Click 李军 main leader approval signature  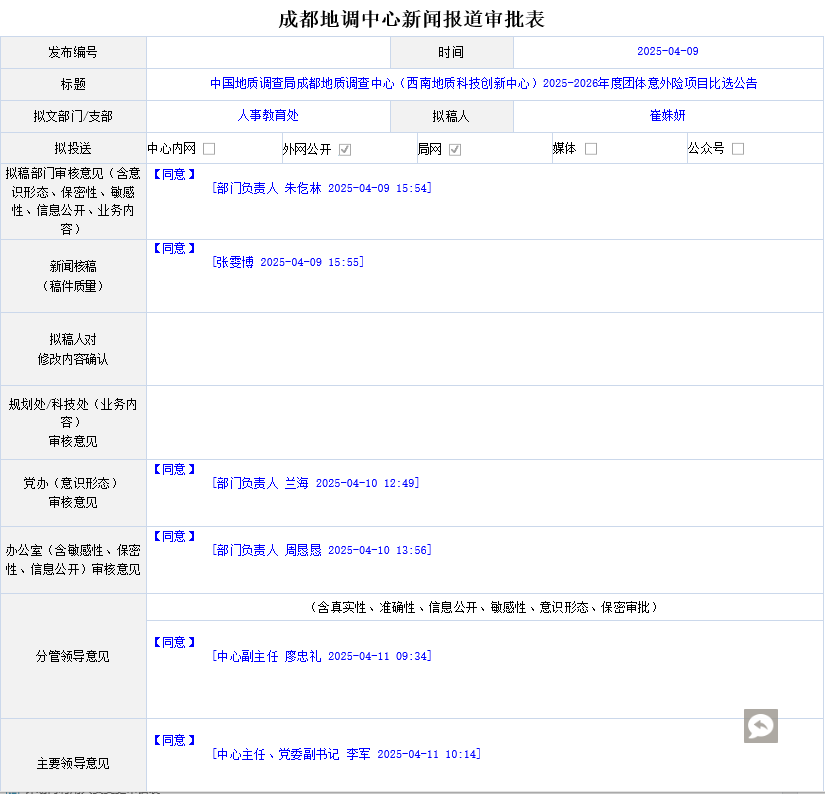tap(346, 754)
